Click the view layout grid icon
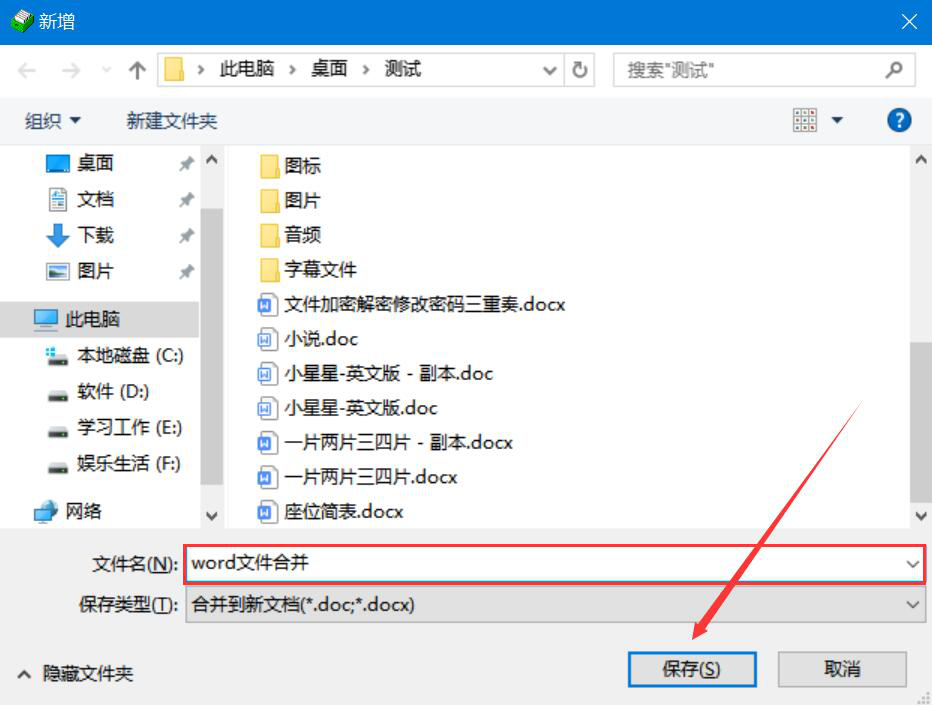The image size is (932, 705). tap(805, 120)
